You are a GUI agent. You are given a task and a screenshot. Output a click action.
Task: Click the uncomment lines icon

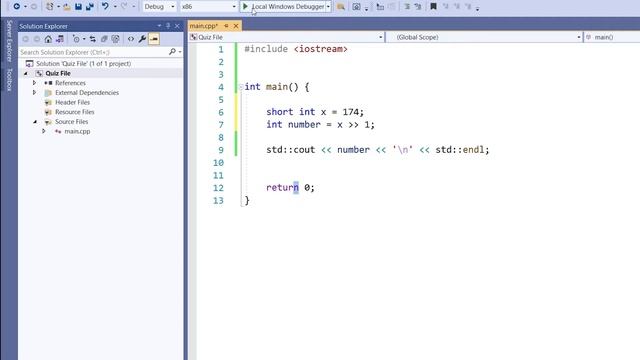(x=418, y=7)
